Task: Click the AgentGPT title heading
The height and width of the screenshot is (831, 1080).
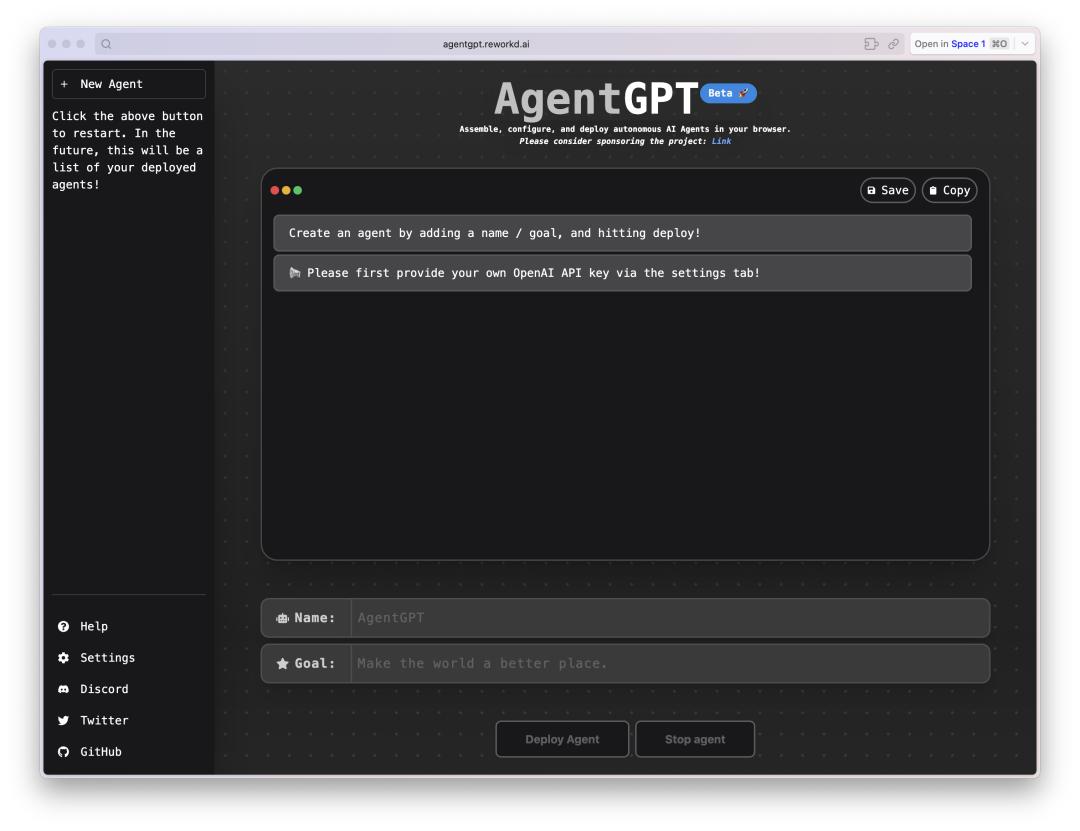Action: click(596, 99)
